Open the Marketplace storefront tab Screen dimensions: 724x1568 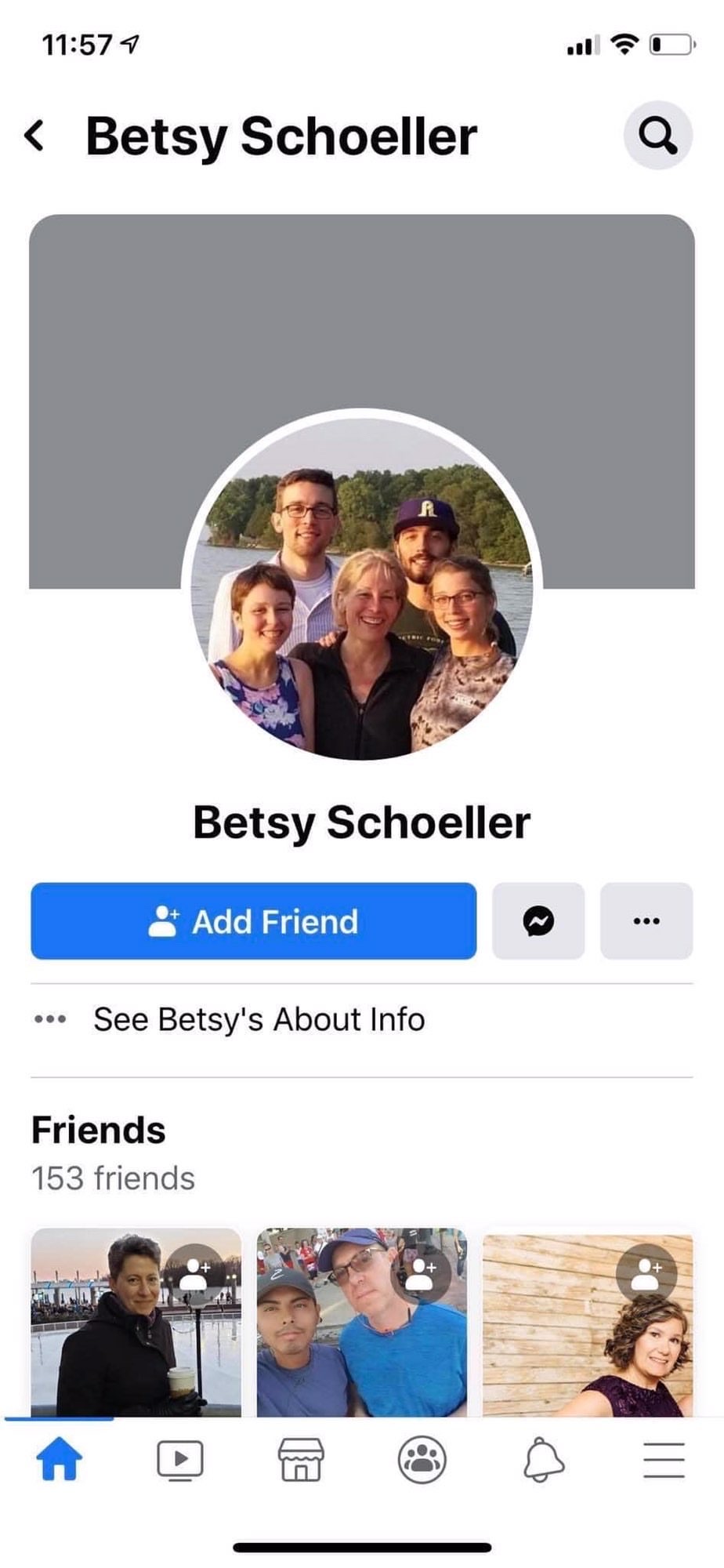click(x=301, y=1460)
